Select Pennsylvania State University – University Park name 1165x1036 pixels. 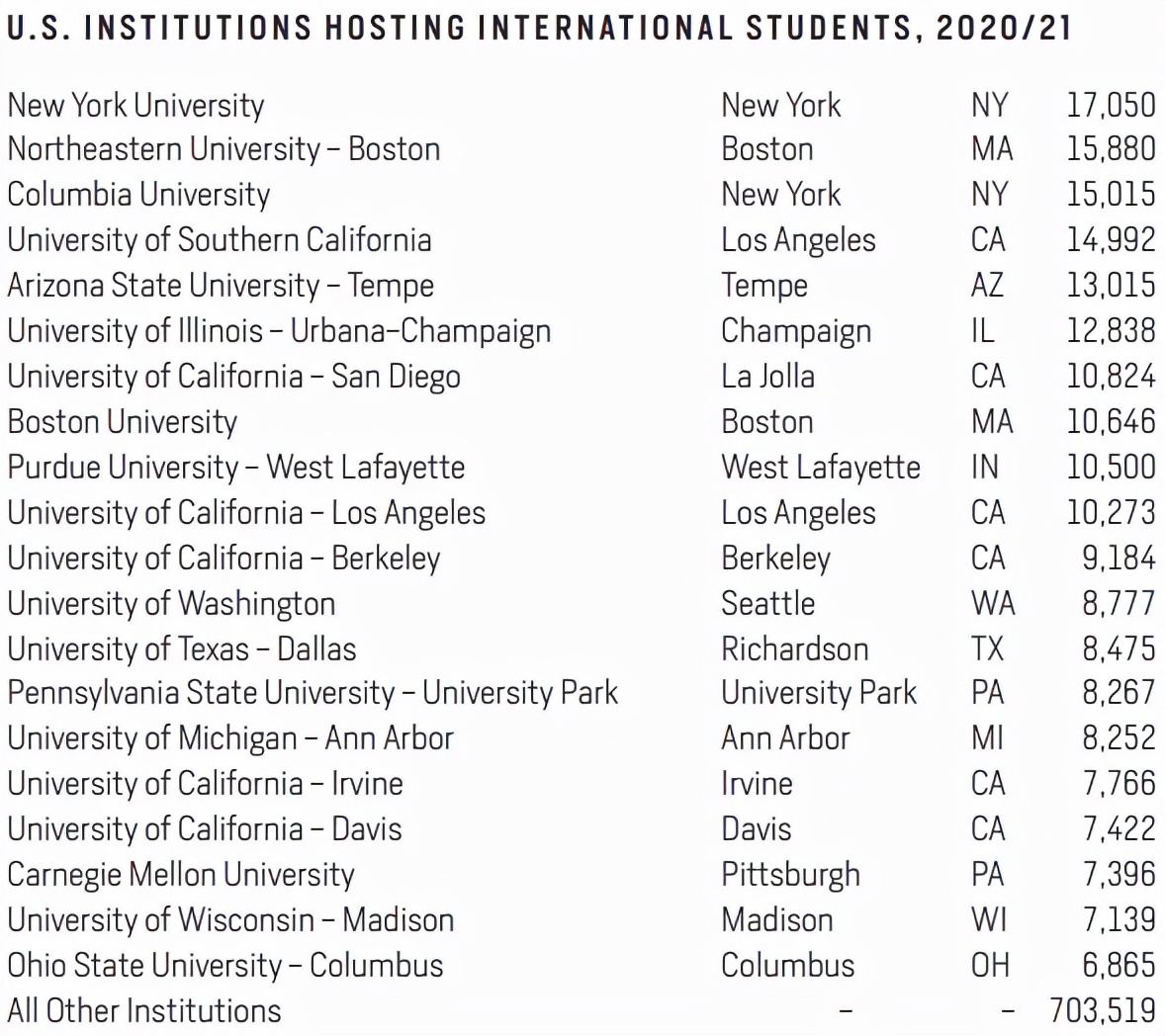pos(313,693)
